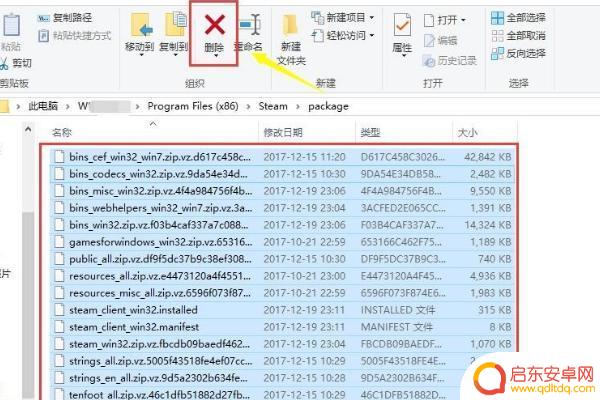Select file bins_cef_win32_win7.zip.vz

(x=284, y=157)
